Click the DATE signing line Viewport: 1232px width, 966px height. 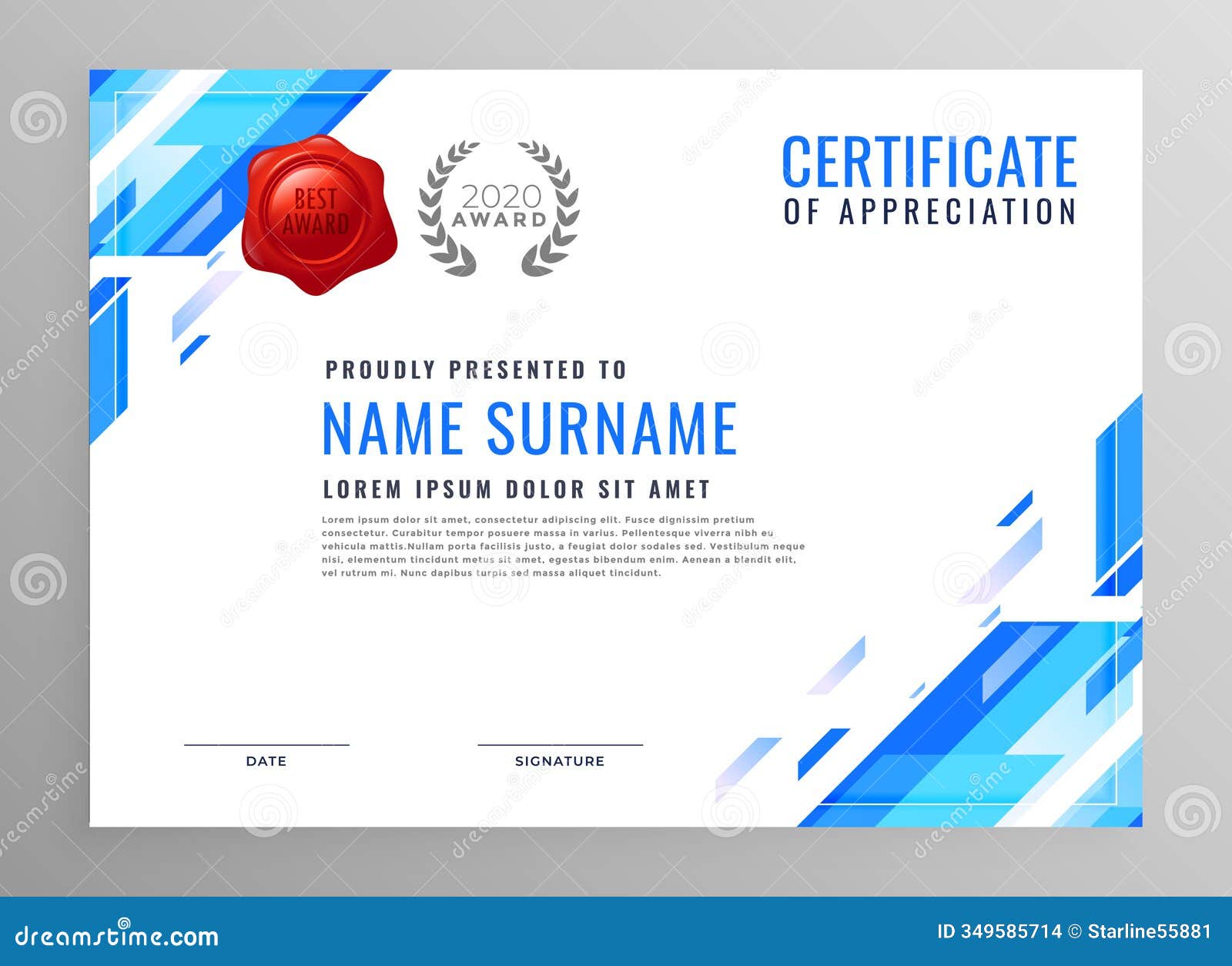point(266,746)
